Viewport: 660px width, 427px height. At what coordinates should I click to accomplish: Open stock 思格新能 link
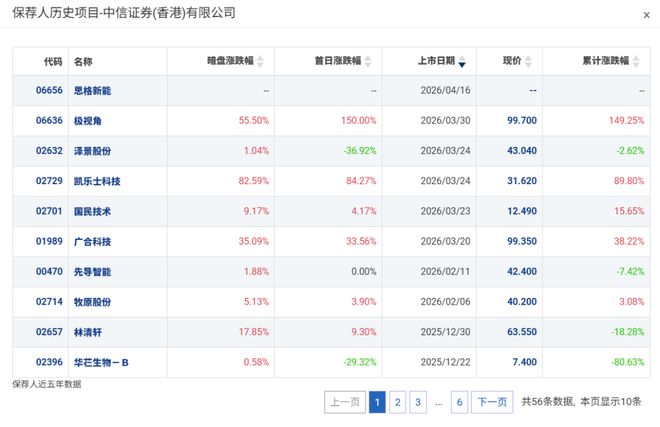[x=93, y=90]
